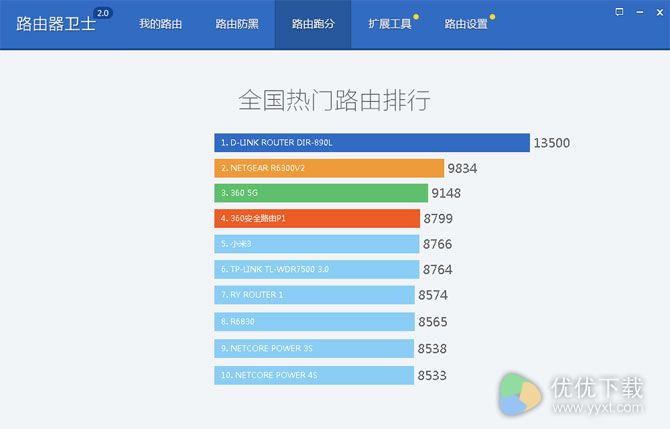The width and height of the screenshot is (670, 429).
Task: Click the score value 8533
Action: click(432, 376)
